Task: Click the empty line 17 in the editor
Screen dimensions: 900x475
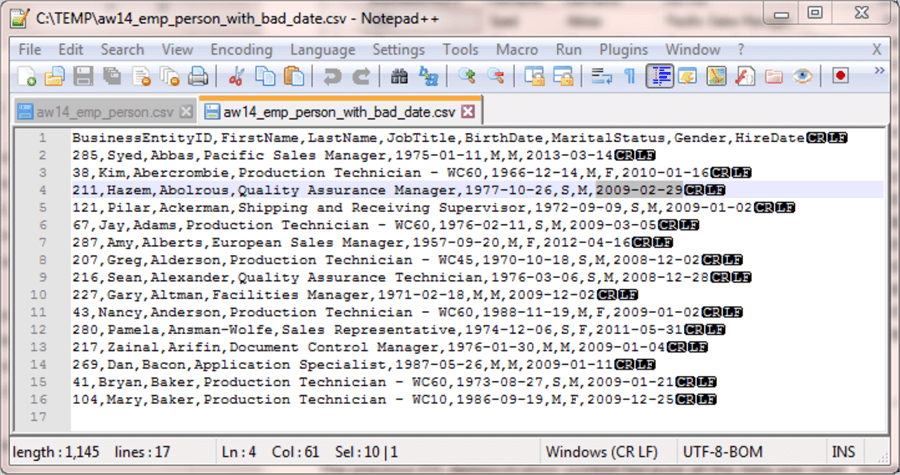Action: tap(476, 417)
